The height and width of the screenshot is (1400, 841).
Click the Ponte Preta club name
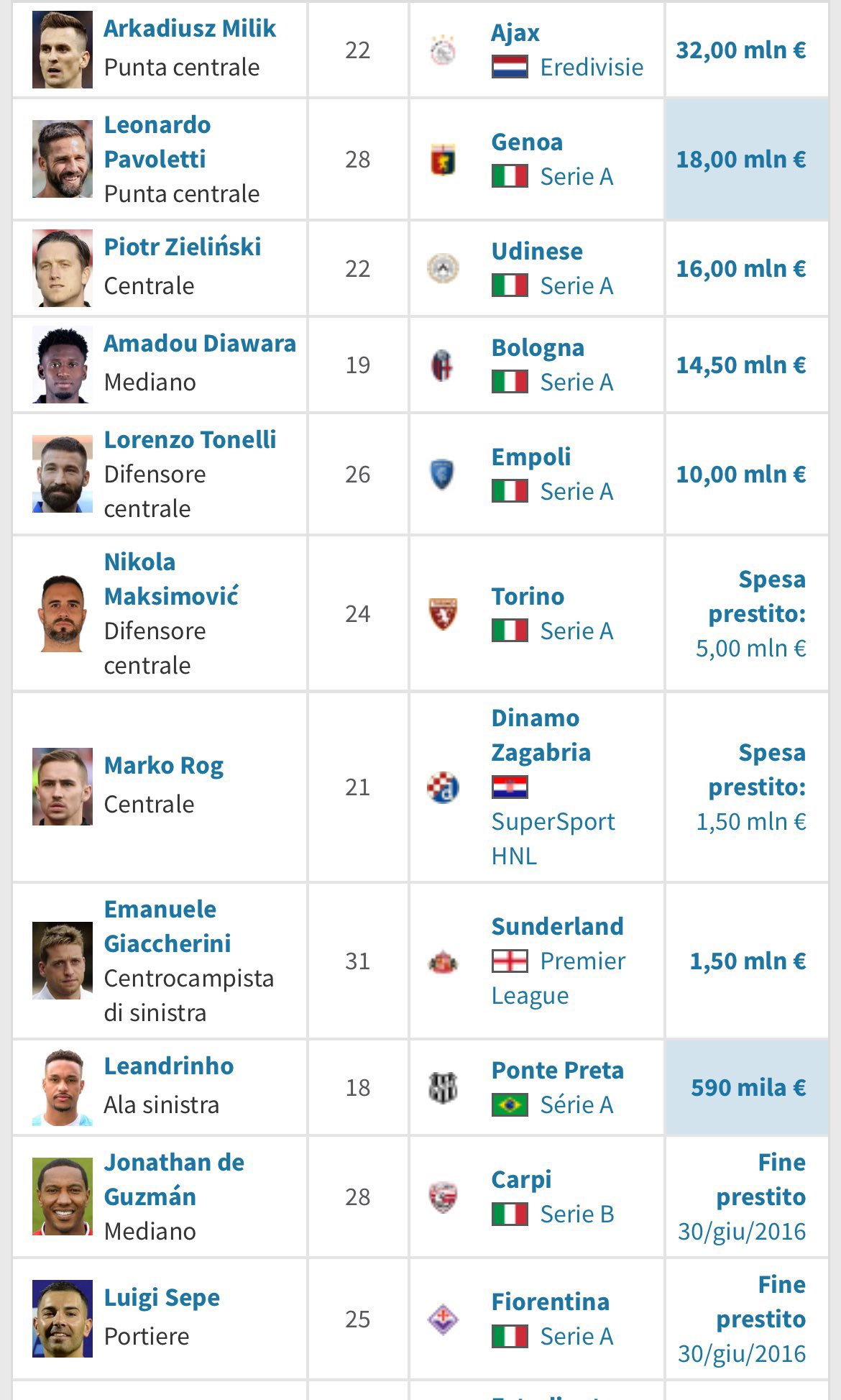click(x=558, y=1071)
